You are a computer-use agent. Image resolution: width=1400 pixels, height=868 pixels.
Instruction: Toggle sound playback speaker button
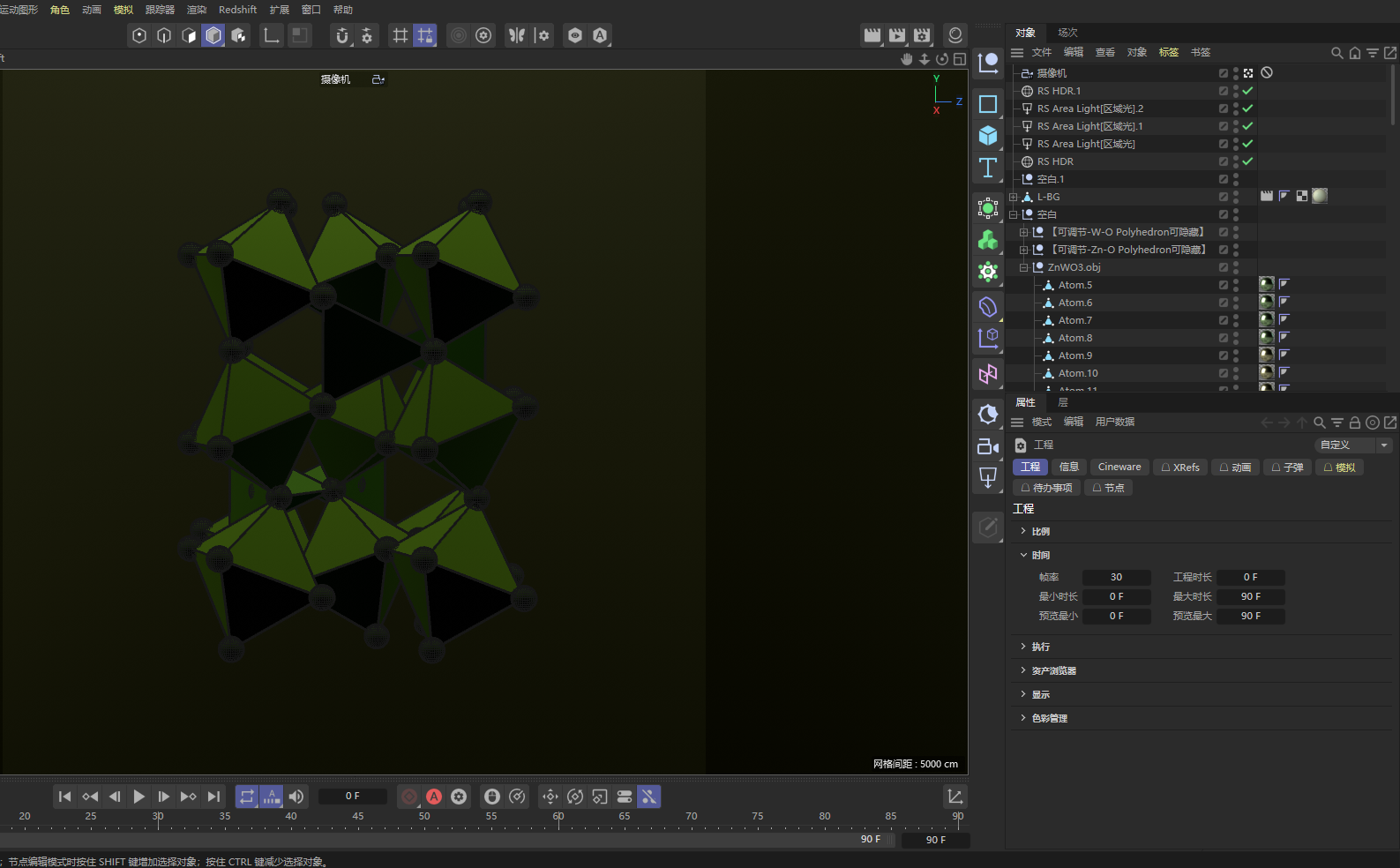tap(296, 797)
